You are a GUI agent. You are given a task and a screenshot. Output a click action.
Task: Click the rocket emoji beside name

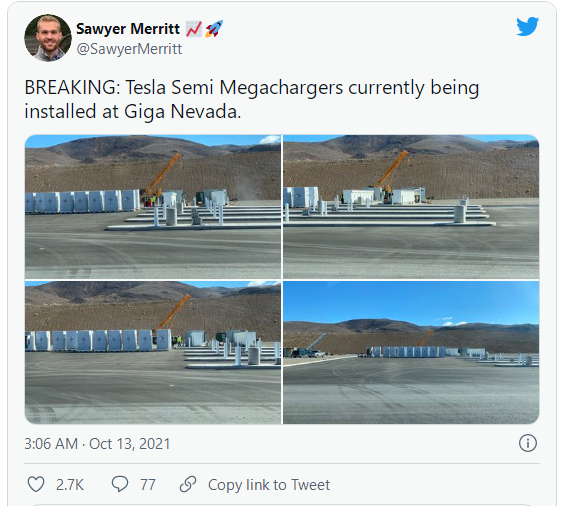[x=214, y=29]
